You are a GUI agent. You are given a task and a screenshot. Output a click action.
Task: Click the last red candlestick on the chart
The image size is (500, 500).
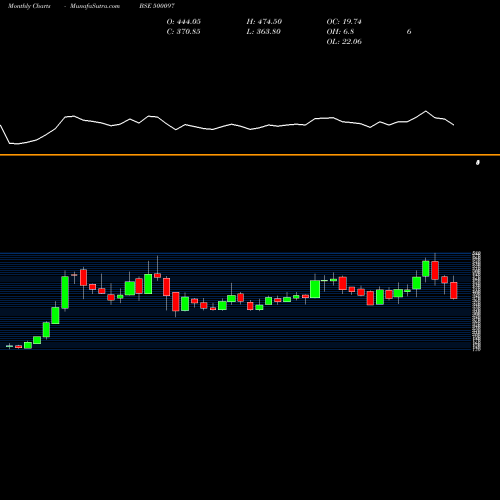point(454,290)
